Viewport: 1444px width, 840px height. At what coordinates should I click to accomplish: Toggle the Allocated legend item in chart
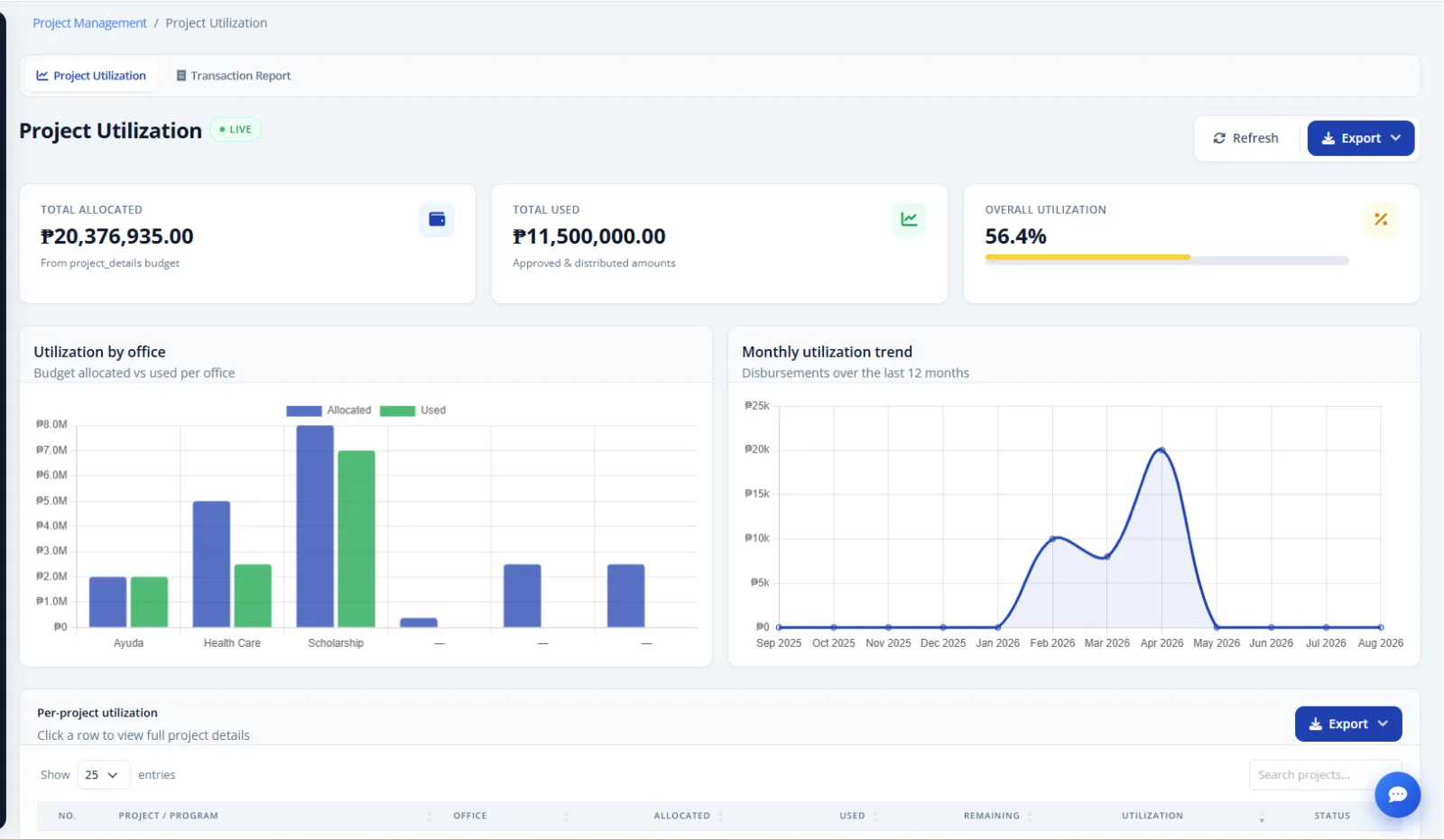tap(329, 411)
